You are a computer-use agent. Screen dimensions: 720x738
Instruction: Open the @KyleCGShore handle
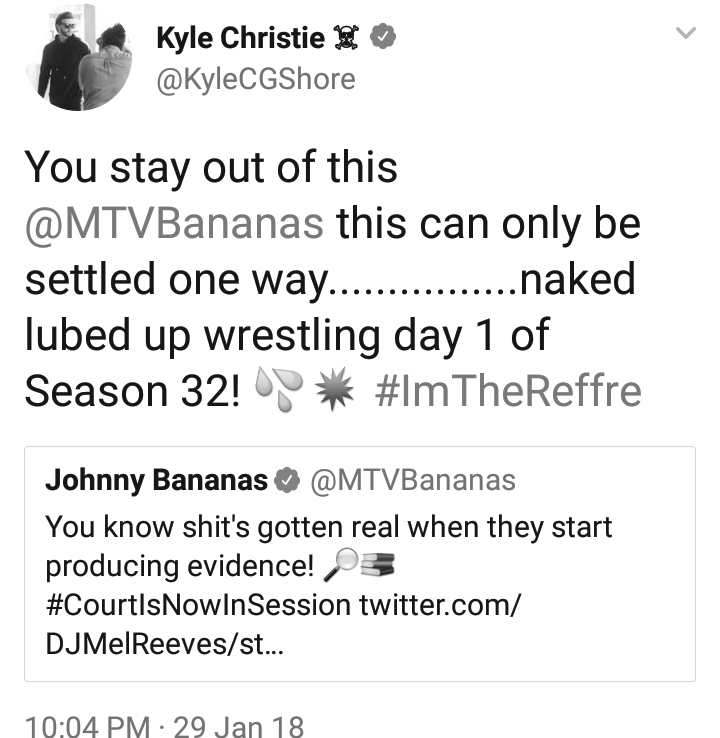coord(256,79)
